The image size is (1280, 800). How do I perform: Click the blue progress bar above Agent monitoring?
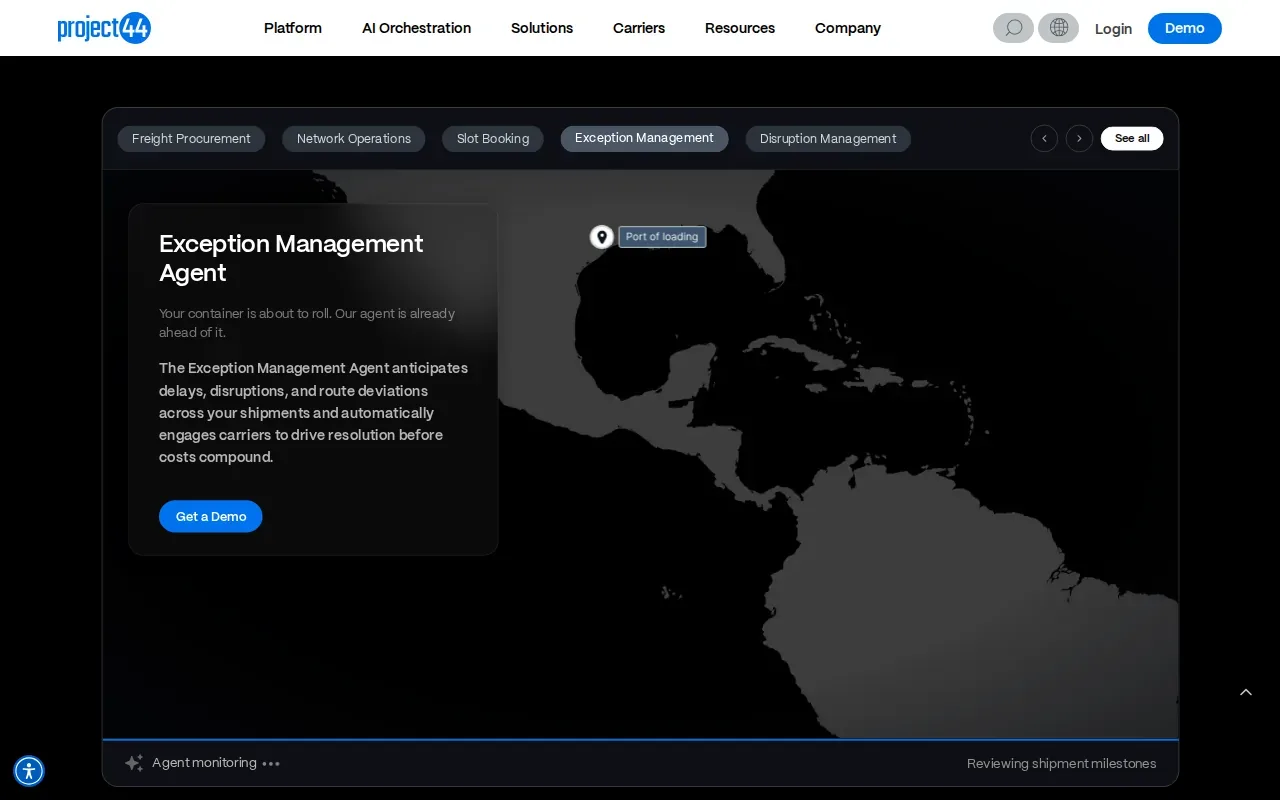pyautogui.click(x=640, y=739)
